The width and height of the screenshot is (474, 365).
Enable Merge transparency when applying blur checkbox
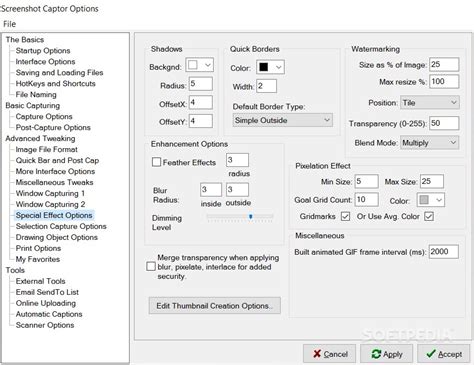pyautogui.click(x=151, y=266)
